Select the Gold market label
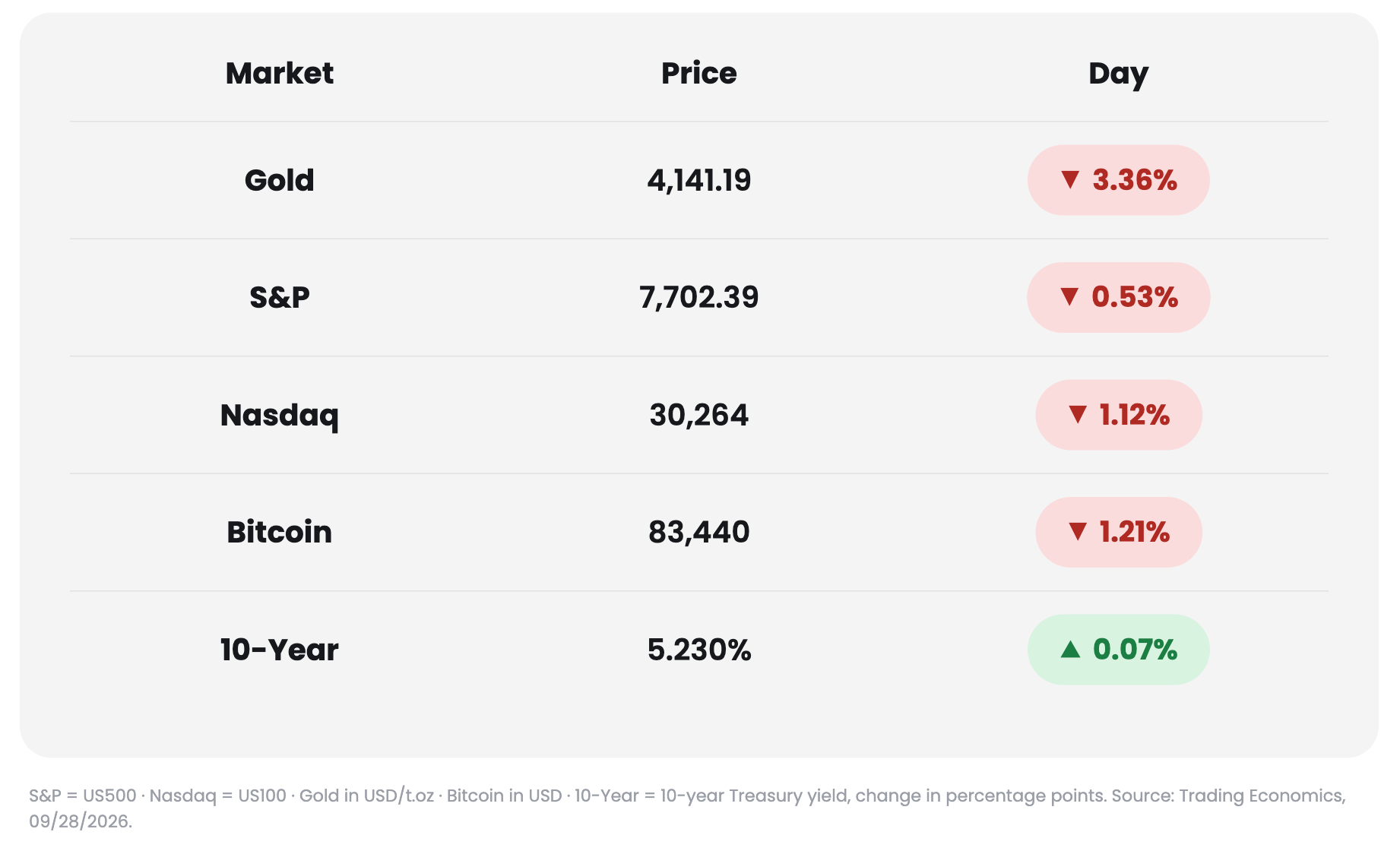Image resolution: width=1400 pixels, height=851 pixels. pyautogui.click(x=280, y=180)
